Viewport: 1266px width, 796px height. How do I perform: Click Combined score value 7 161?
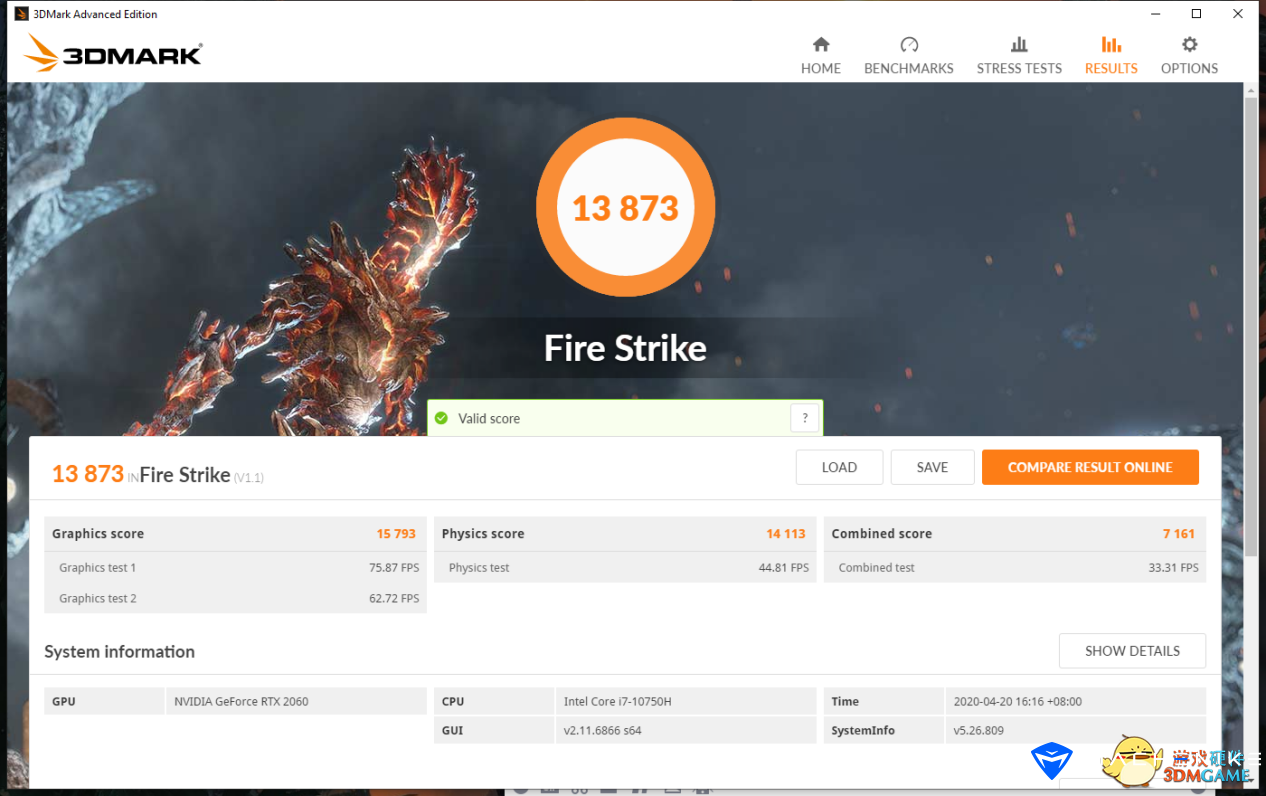click(1179, 534)
